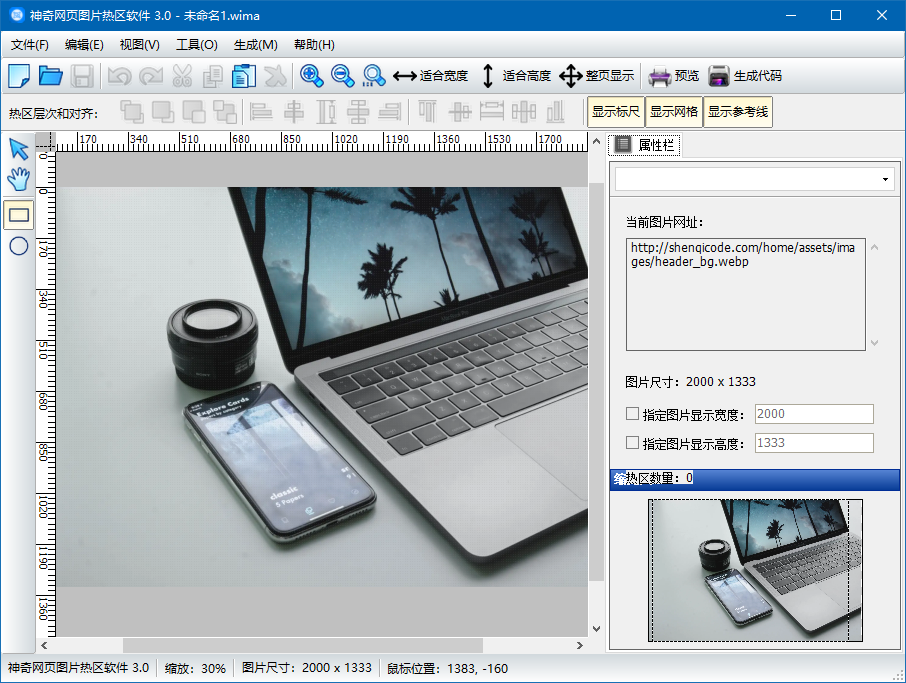Image resolution: width=906 pixels, height=683 pixels.
Task: Select the arrow pointer tool
Action: click(x=19, y=149)
